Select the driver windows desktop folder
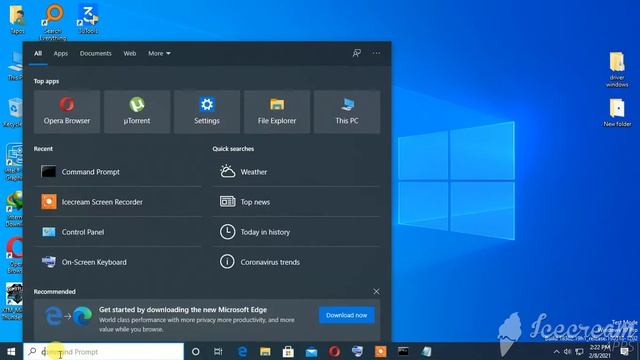This screenshot has width=640, height=360. [x=617, y=69]
